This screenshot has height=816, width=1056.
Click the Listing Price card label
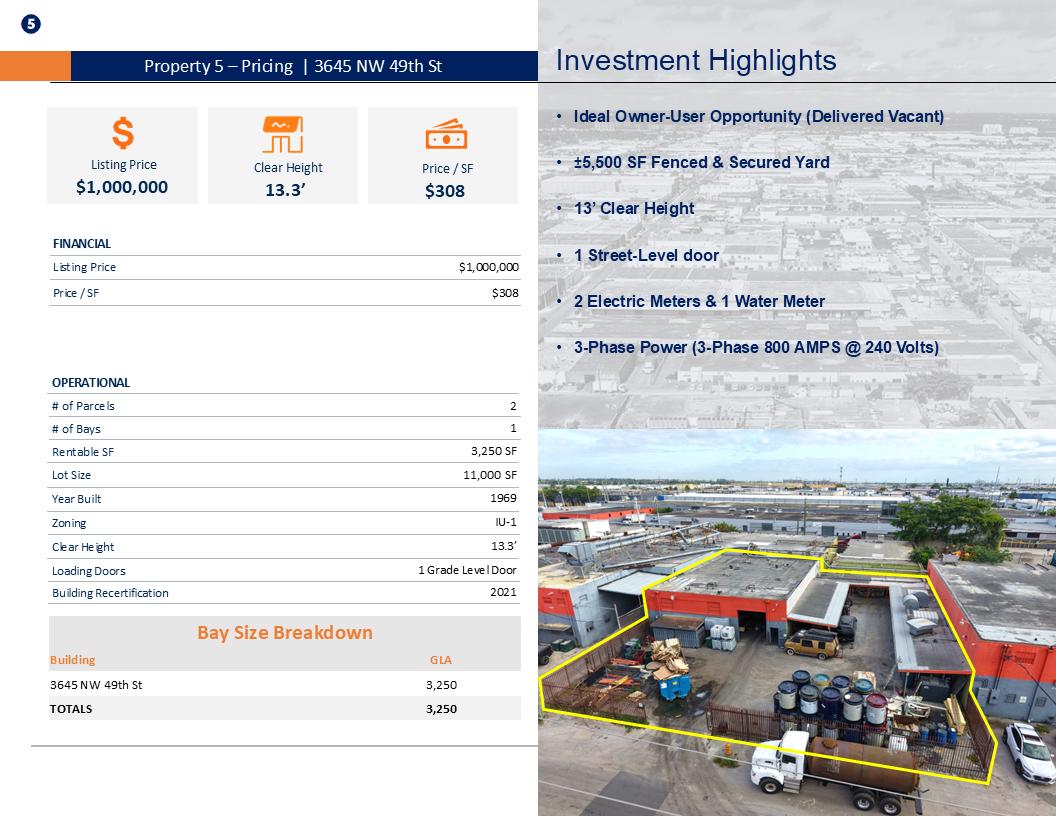[124, 165]
